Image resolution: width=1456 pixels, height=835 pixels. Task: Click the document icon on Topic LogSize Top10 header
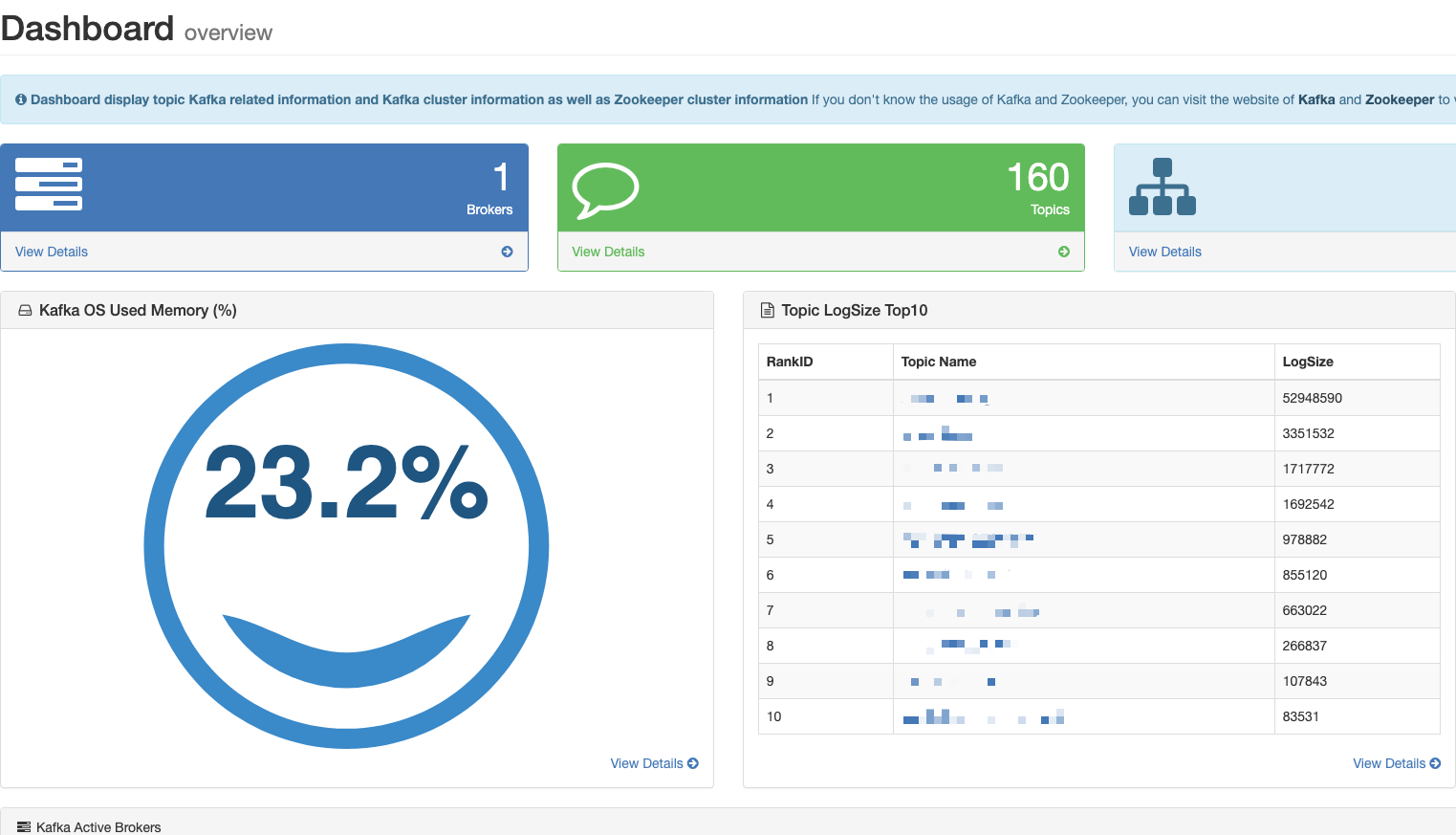point(767,309)
